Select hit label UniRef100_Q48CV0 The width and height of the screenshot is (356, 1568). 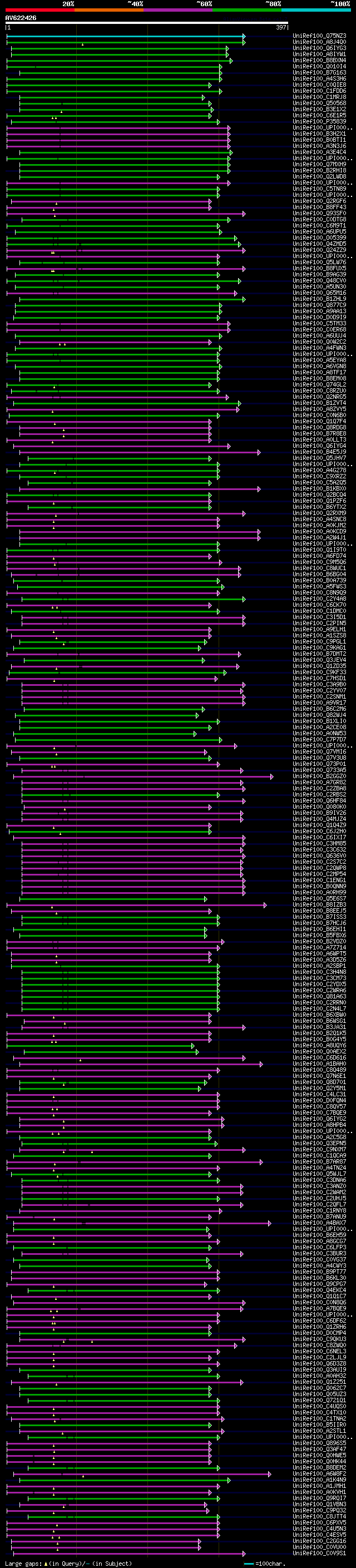click(319, 280)
